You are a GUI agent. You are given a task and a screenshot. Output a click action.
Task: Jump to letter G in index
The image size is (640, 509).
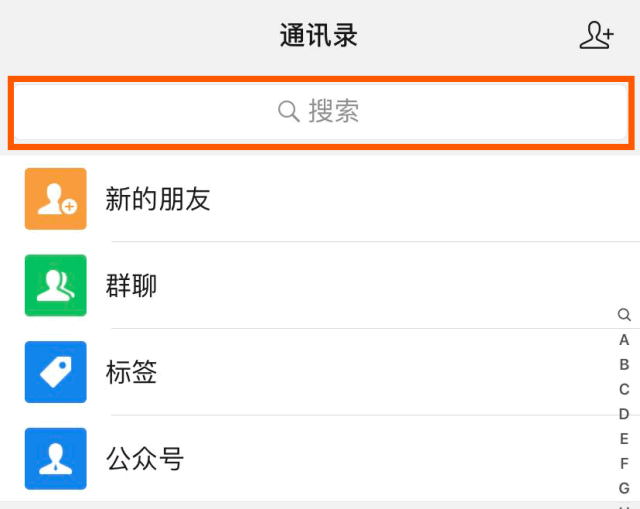624,488
